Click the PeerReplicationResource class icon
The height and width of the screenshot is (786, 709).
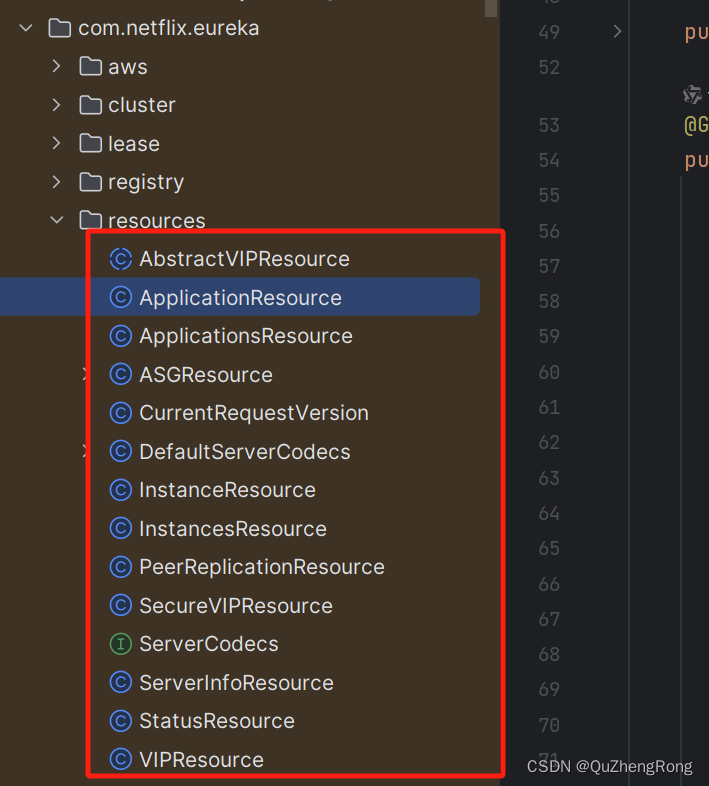click(121, 567)
